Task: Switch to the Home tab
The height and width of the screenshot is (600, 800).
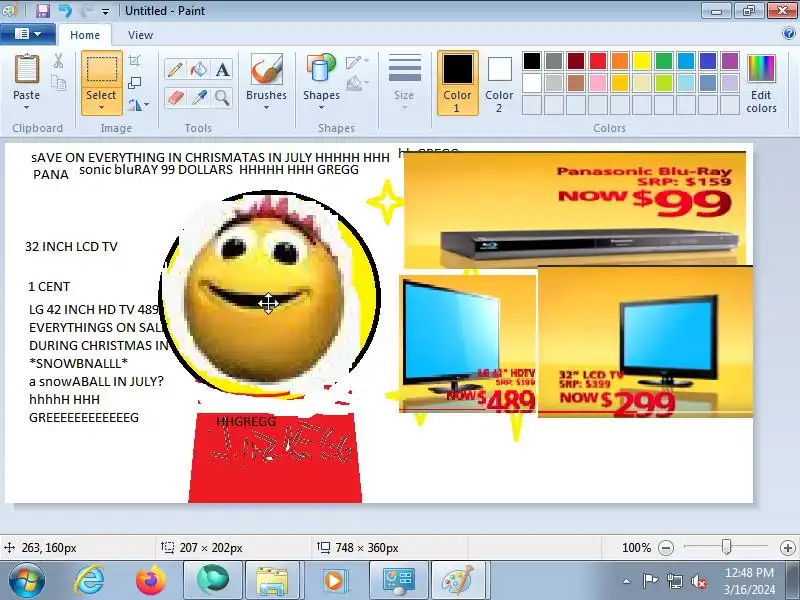Action: click(85, 35)
